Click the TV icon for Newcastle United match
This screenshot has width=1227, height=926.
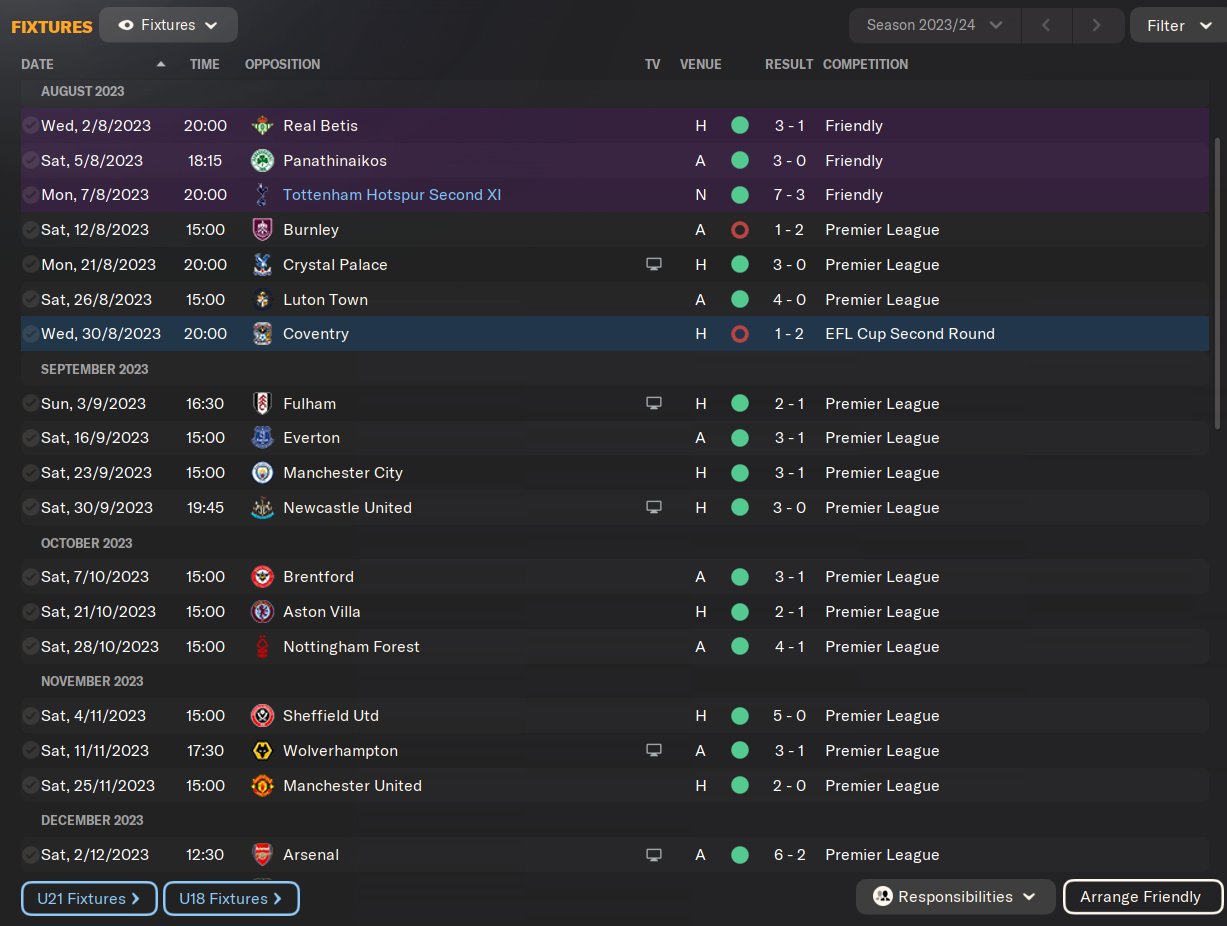(654, 508)
